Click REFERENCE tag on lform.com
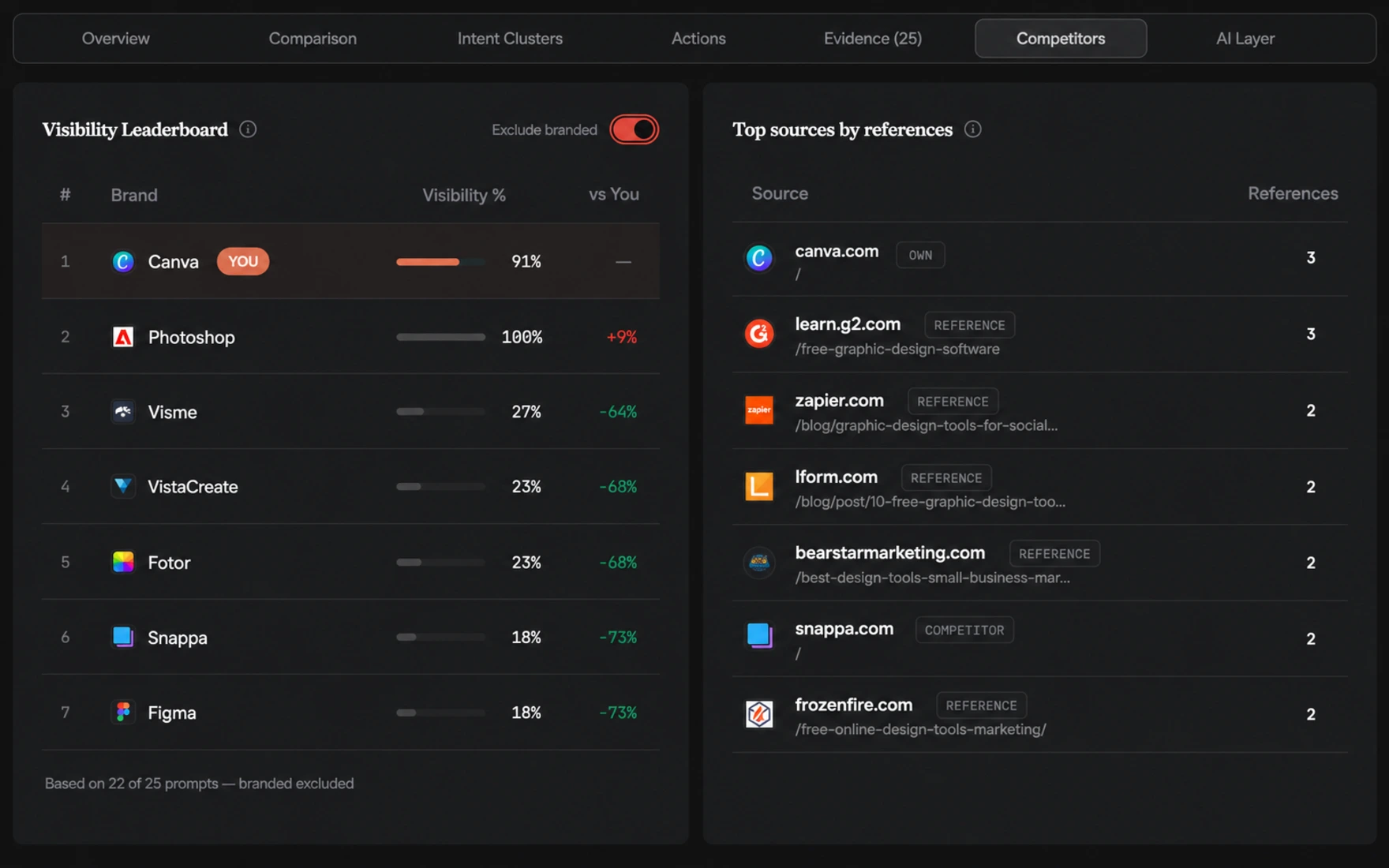Viewport: 1389px width, 868px height. [946, 477]
